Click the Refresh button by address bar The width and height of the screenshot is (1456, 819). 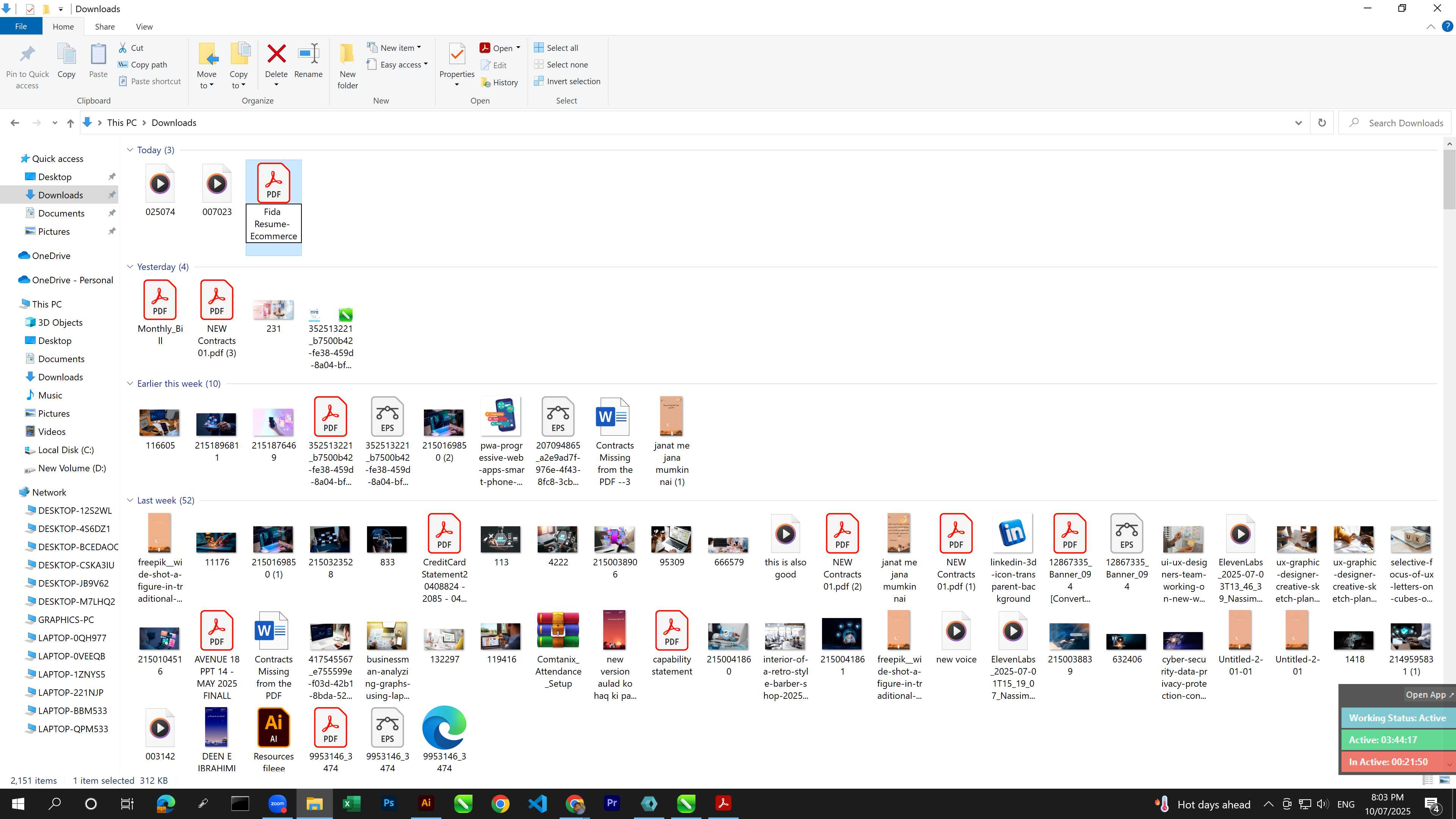point(1321,122)
